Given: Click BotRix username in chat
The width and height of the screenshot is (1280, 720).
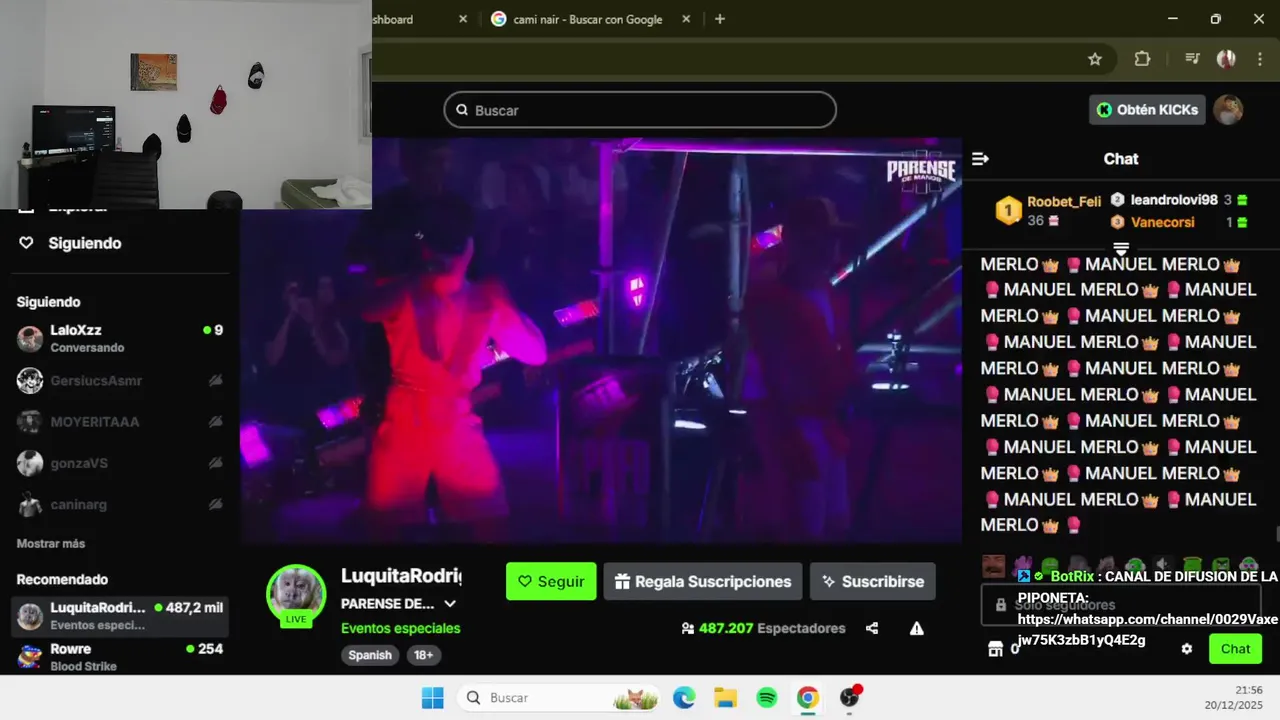Looking at the screenshot, I should (1072, 577).
